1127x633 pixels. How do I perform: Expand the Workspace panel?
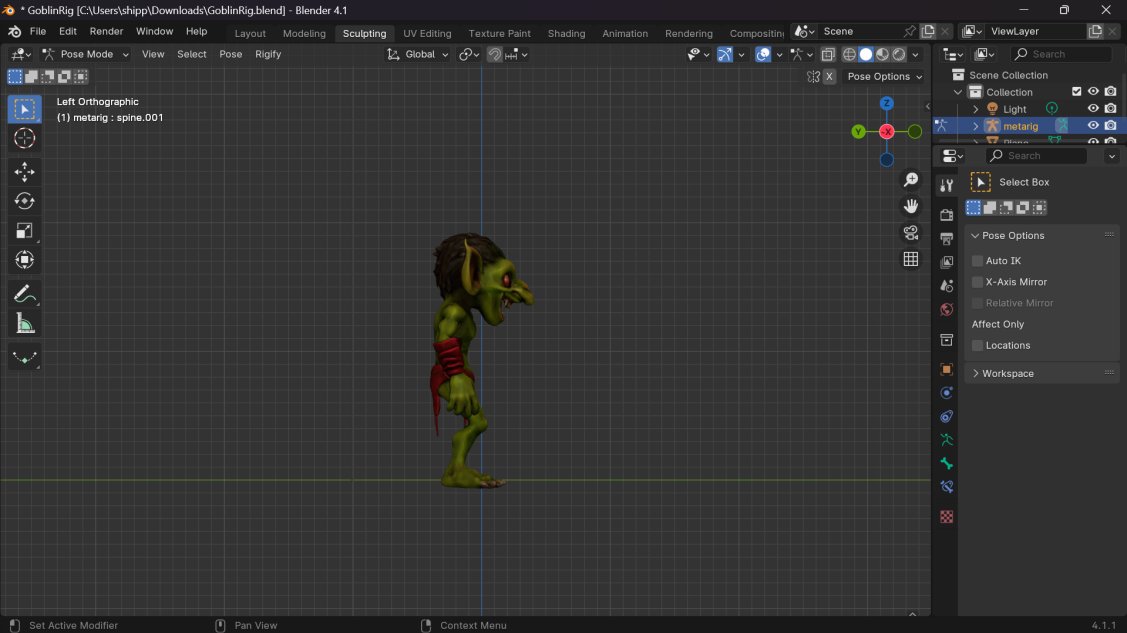click(1007, 373)
